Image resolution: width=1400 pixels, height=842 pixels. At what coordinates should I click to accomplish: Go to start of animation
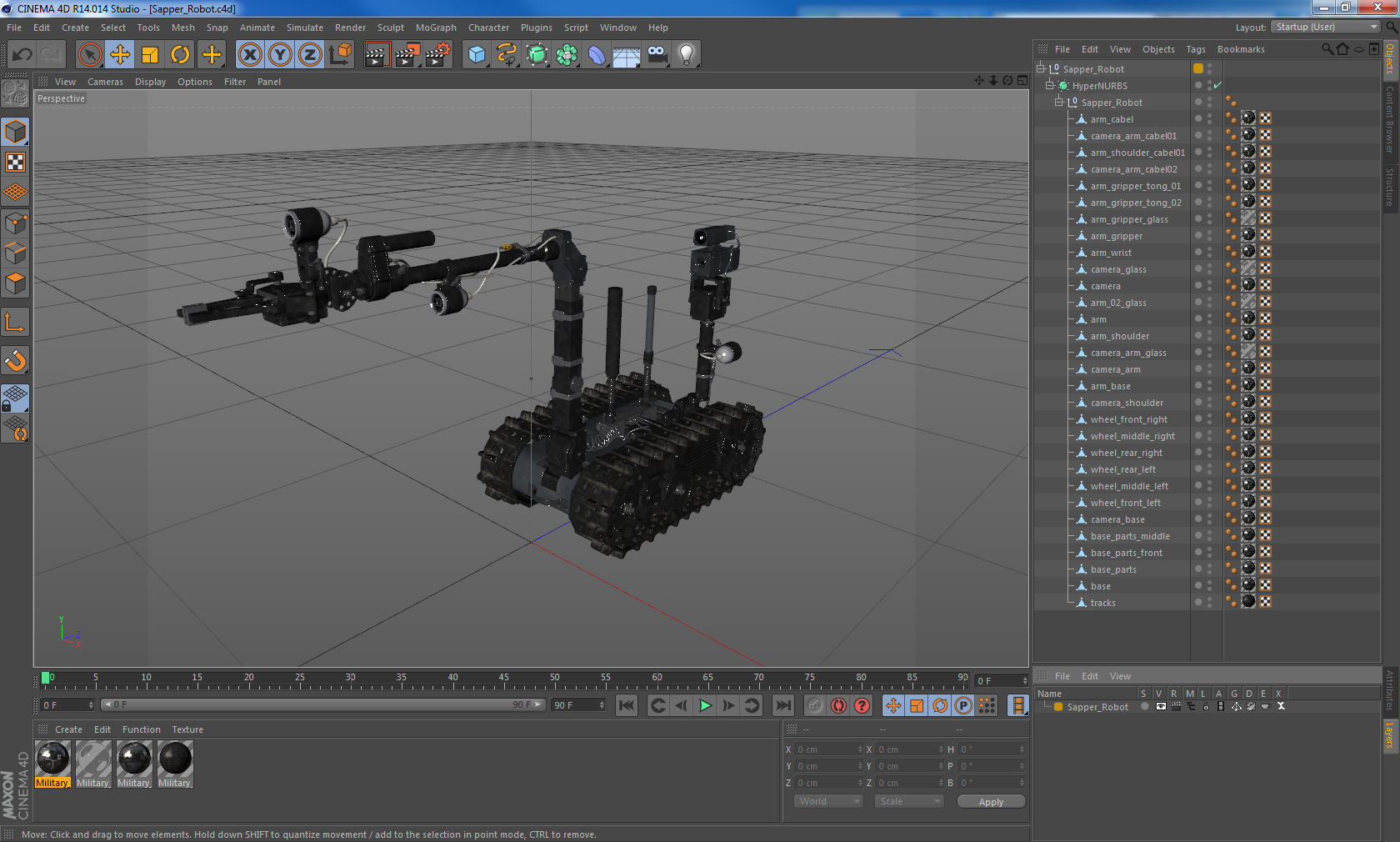tap(627, 705)
